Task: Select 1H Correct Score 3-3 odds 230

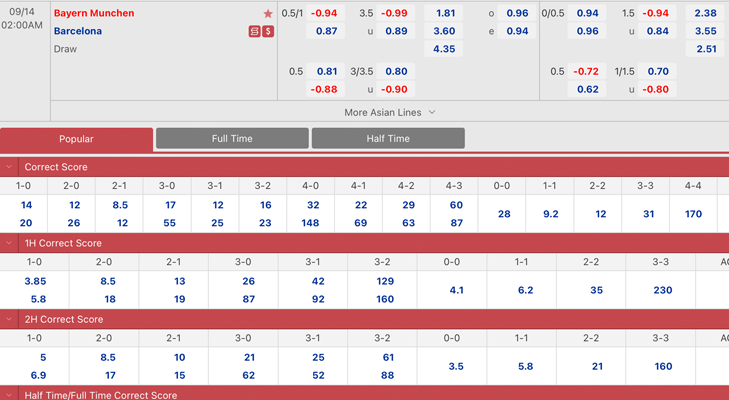Action: [663, 290]
